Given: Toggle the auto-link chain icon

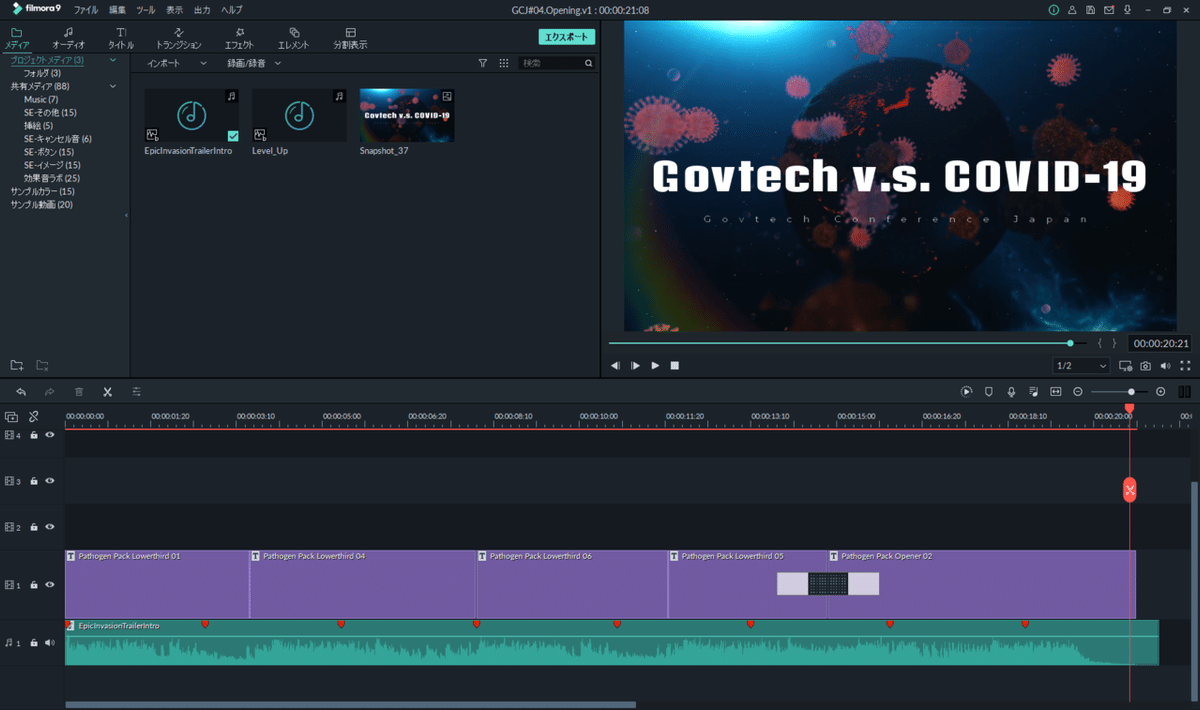Looking at the screenshot, I should (33, 416).
